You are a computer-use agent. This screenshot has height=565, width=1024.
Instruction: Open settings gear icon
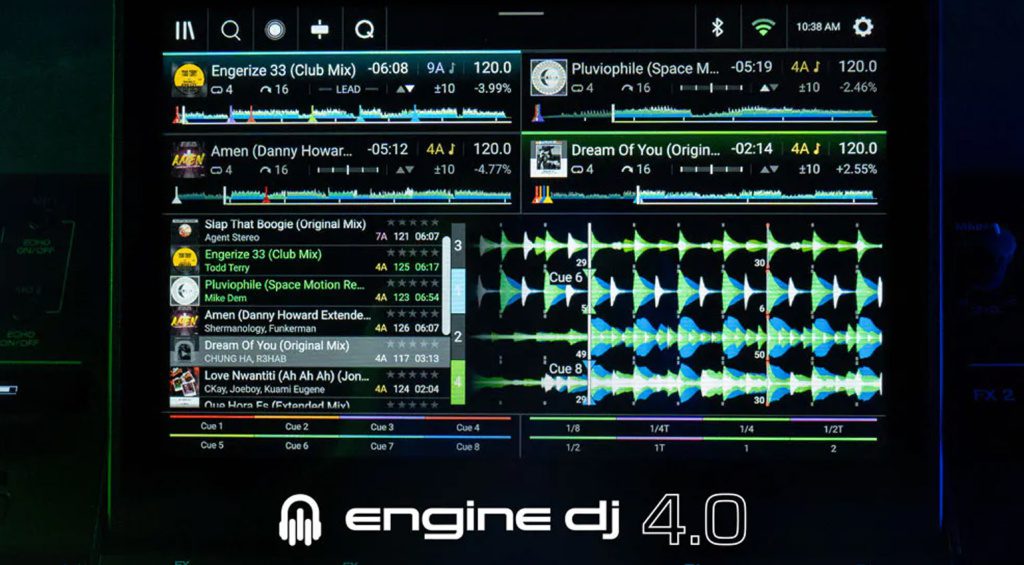[863, 27]
